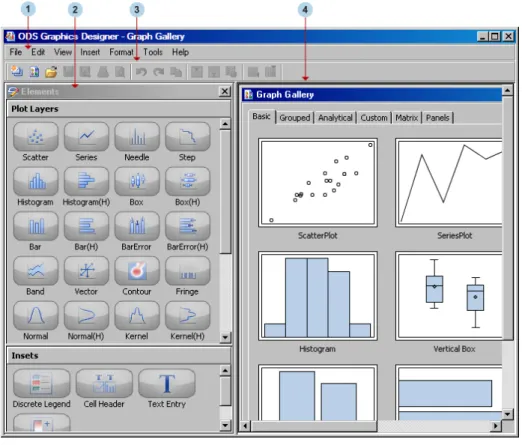The width and height of the screenshot is (522, 445).
Task: Select the Normal(H) curve layer
Action: pyautogui.click(x=86, y=315)
